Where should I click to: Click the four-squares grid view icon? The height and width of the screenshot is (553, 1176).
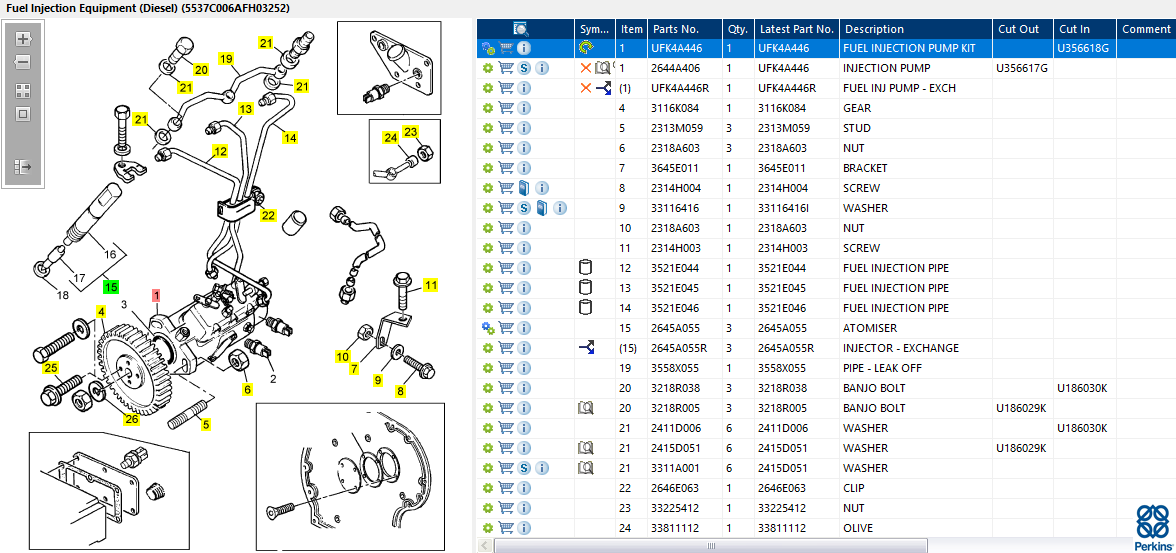22,92
